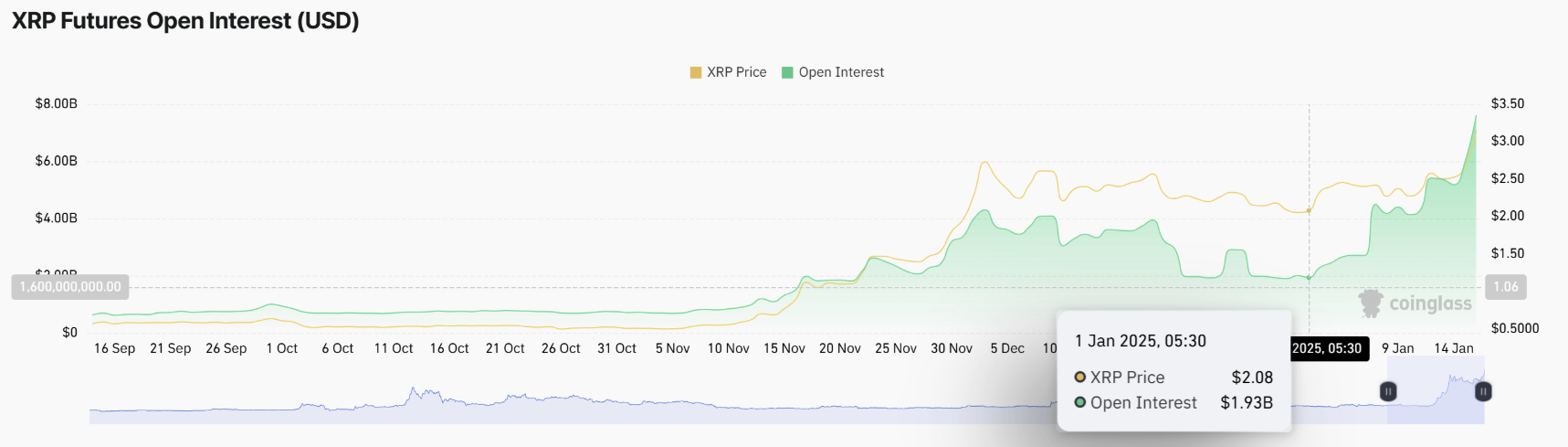Click the tooltip date header 1 Jan 2025

coord(1140,341)
